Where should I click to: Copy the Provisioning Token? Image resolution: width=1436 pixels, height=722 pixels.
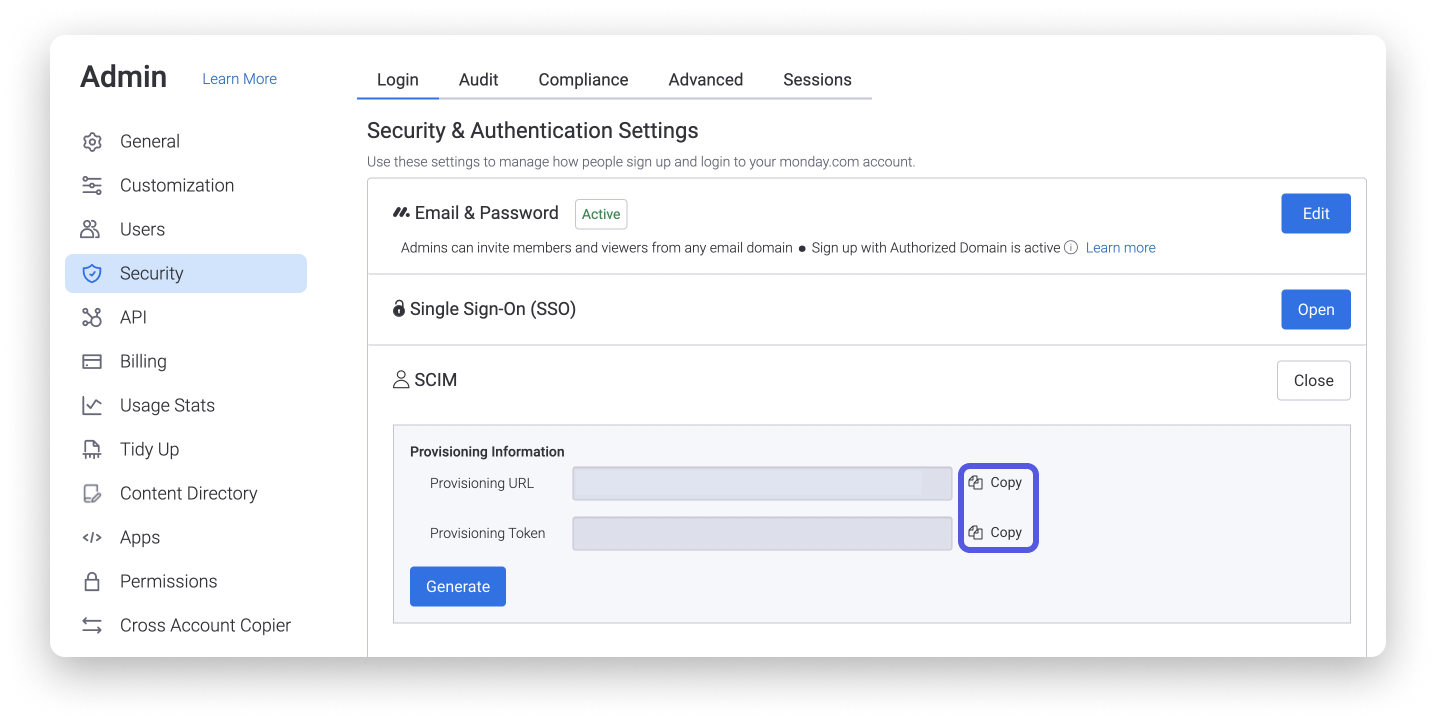click(997, 532)
